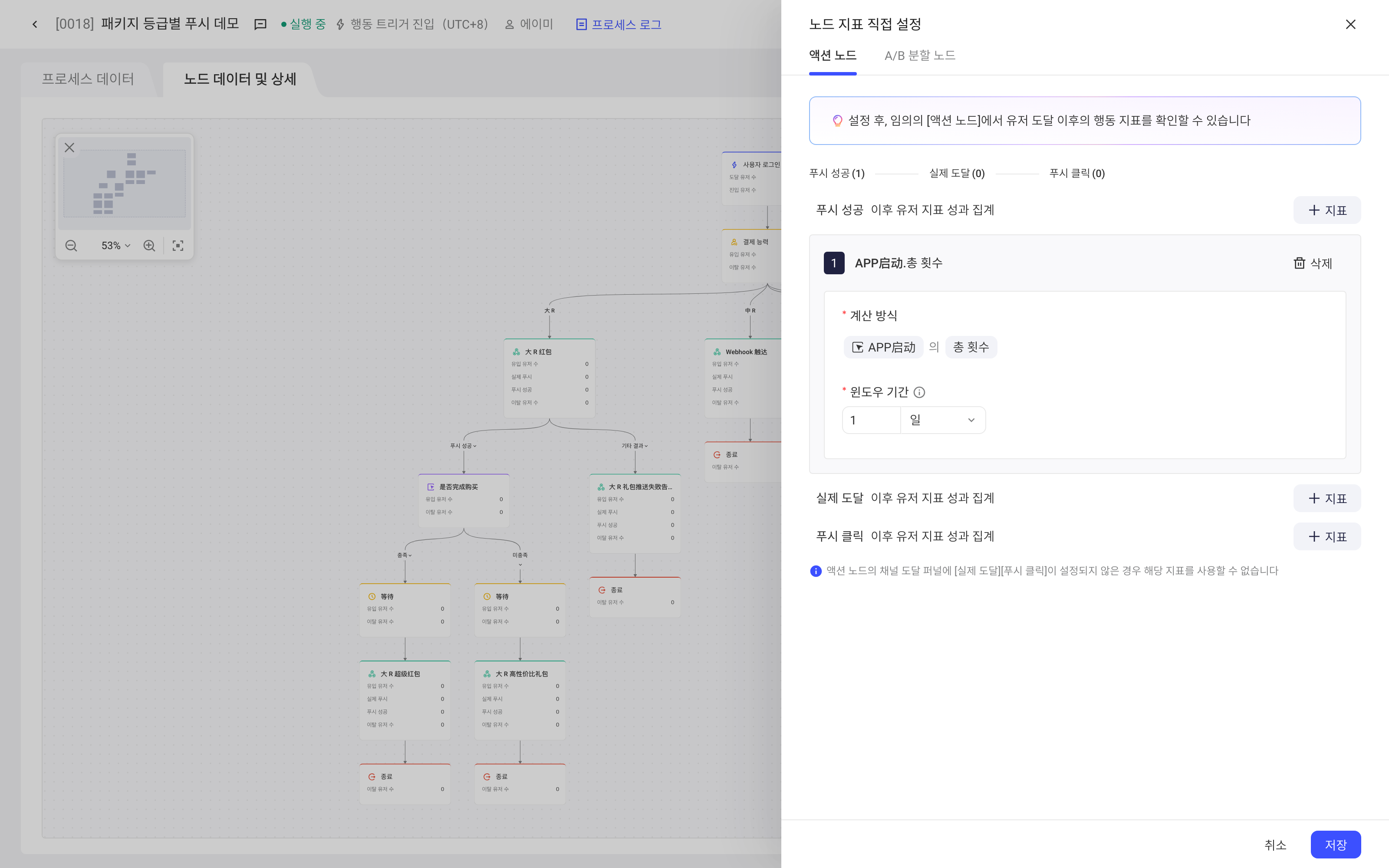Image resolution: width=1389 pixels, height=868 pixels.
Task: Click the number 1 metric badge
Action: click(834, 263)
